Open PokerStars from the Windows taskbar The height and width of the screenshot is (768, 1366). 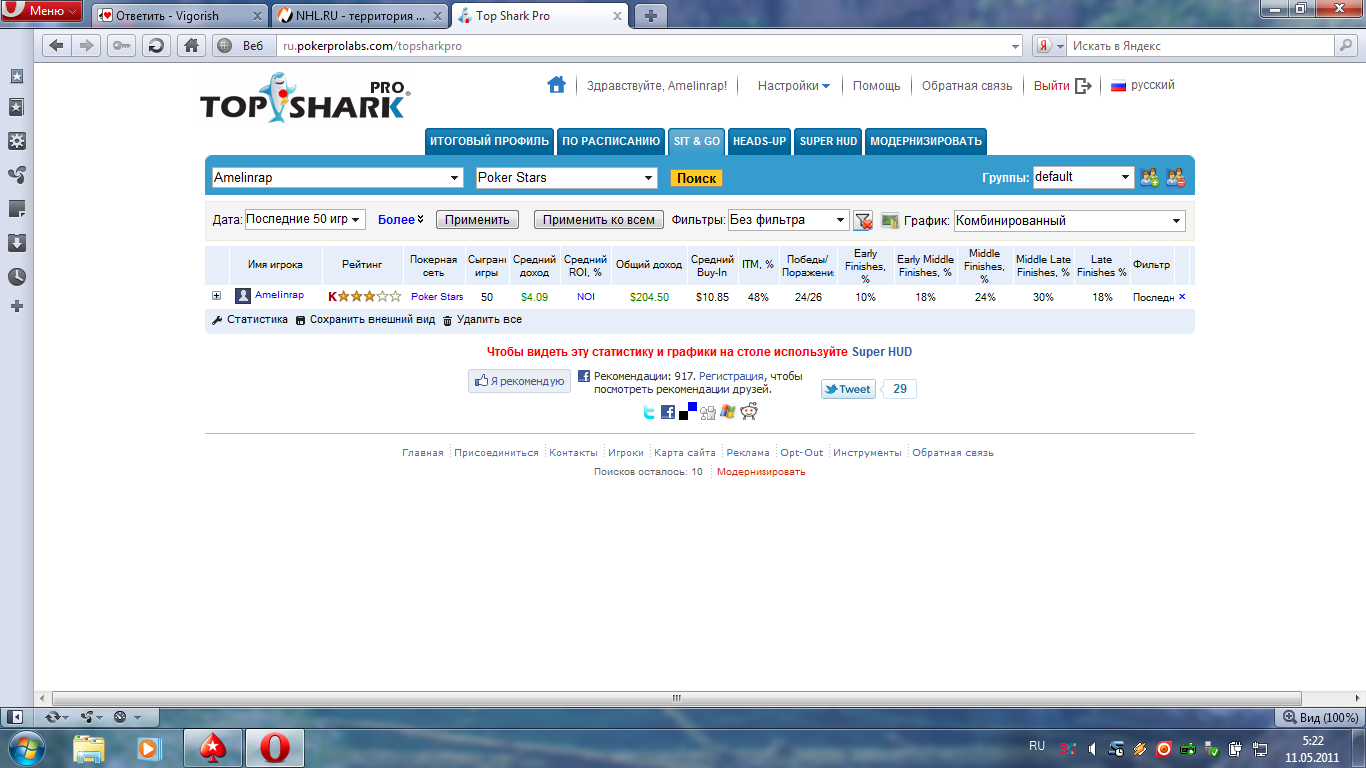pos(212,748)
